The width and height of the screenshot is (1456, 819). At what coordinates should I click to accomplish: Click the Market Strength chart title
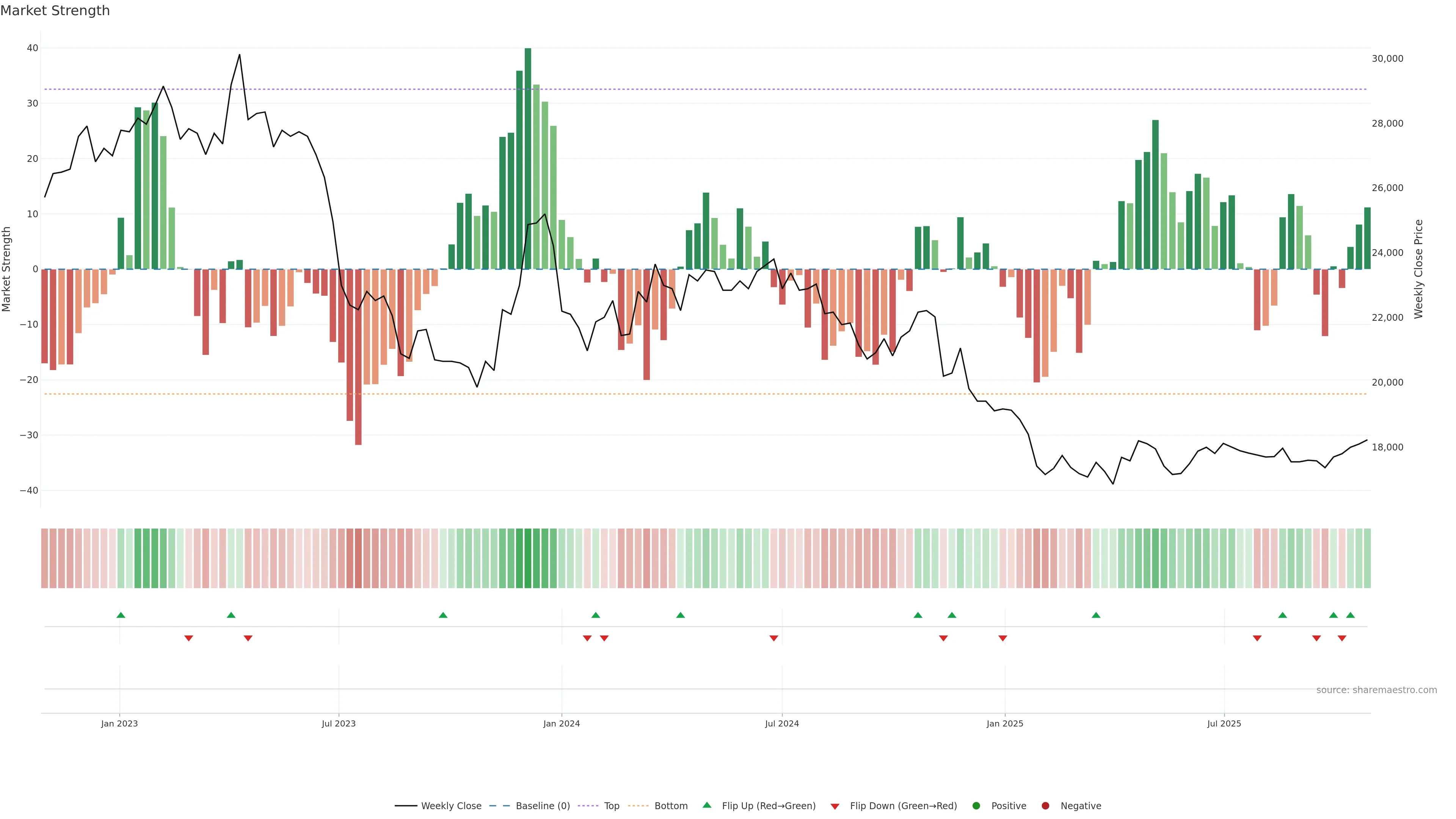coord(55,11)
